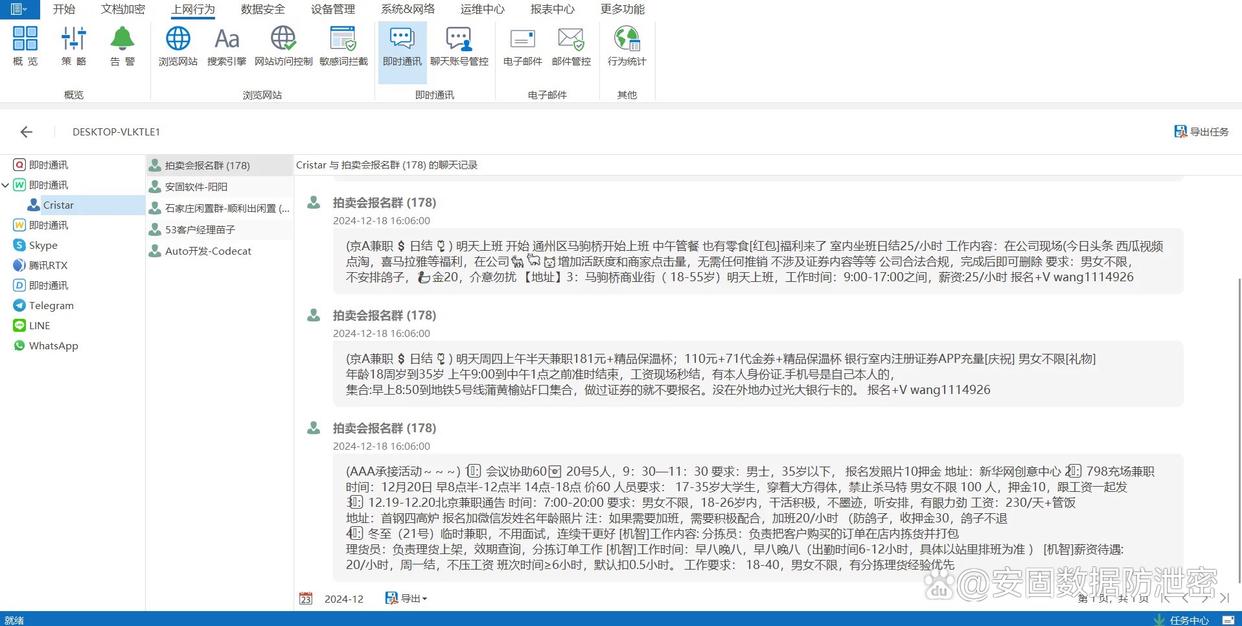Open the 浏览网站 globe tool
The width and height of the screenshot is (1242, 626).
click(x=178, y=46)
